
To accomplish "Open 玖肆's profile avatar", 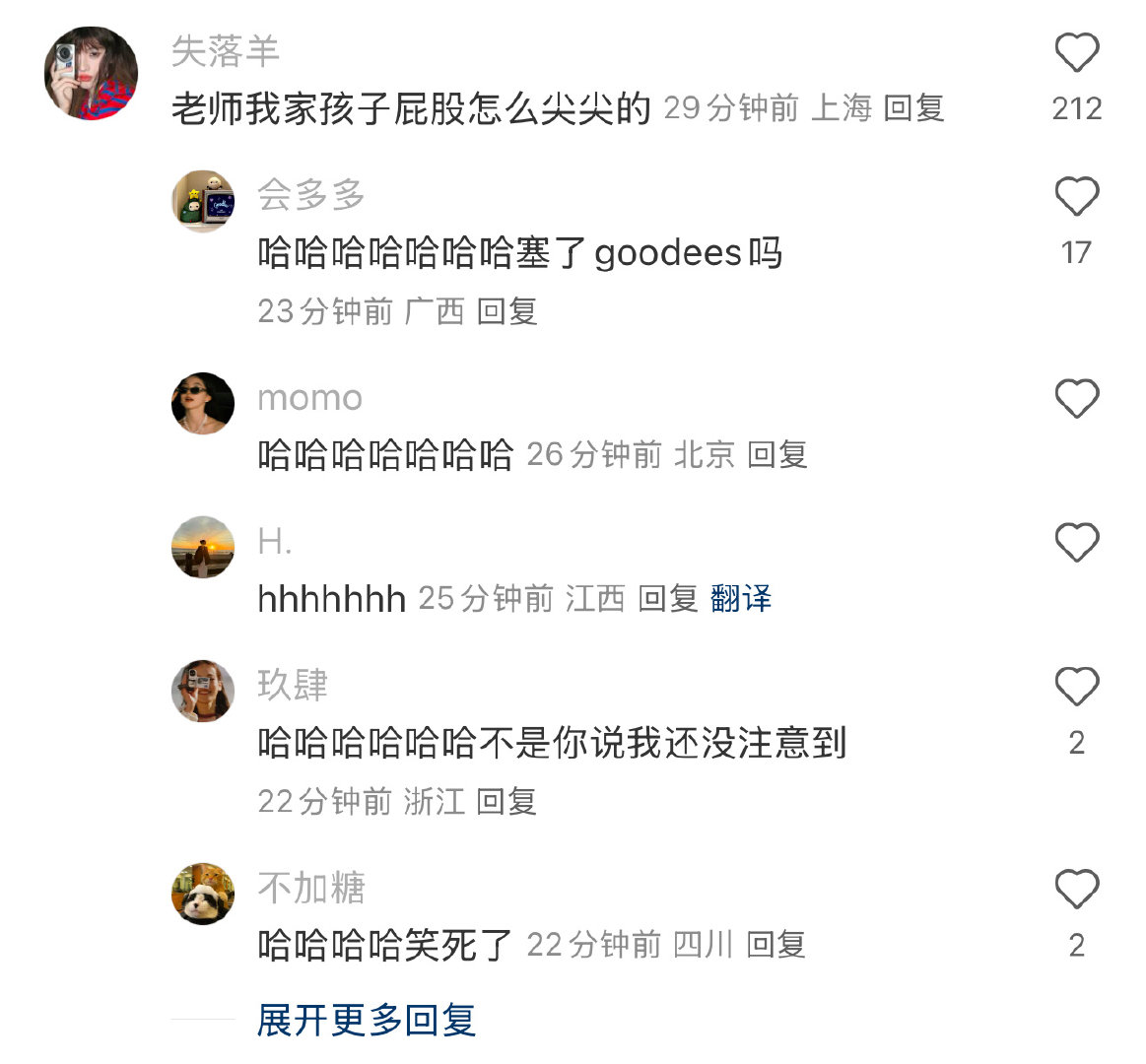I will (202, 692).
